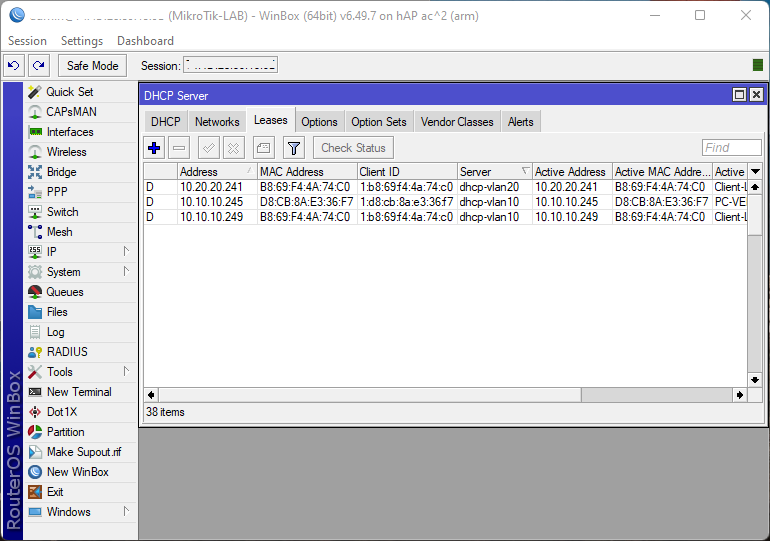770x541 pixels.
Task: Switch to the DHCP tab
Action: (x=165, y=122)
